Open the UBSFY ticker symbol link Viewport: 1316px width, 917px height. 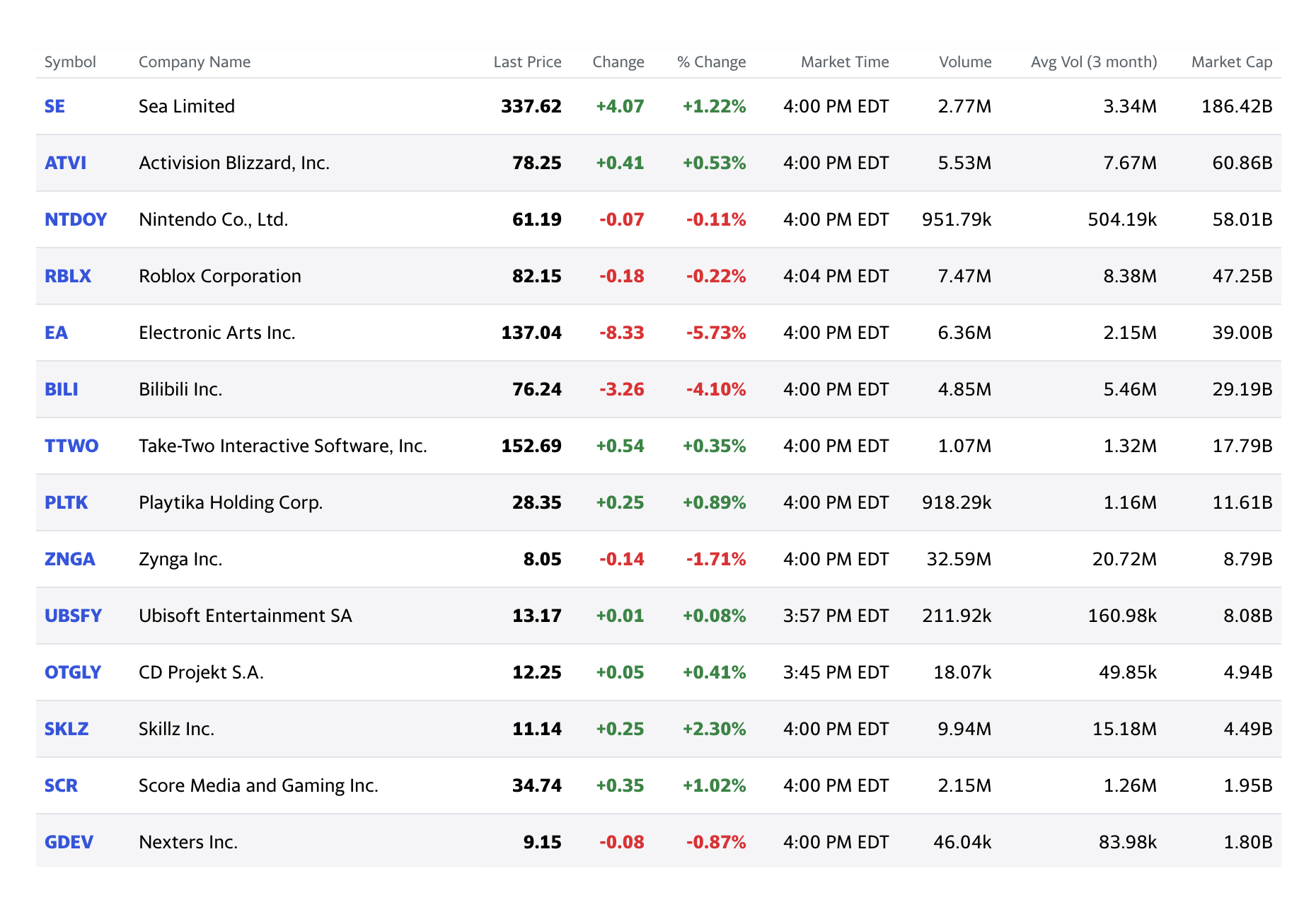point(73,616)
